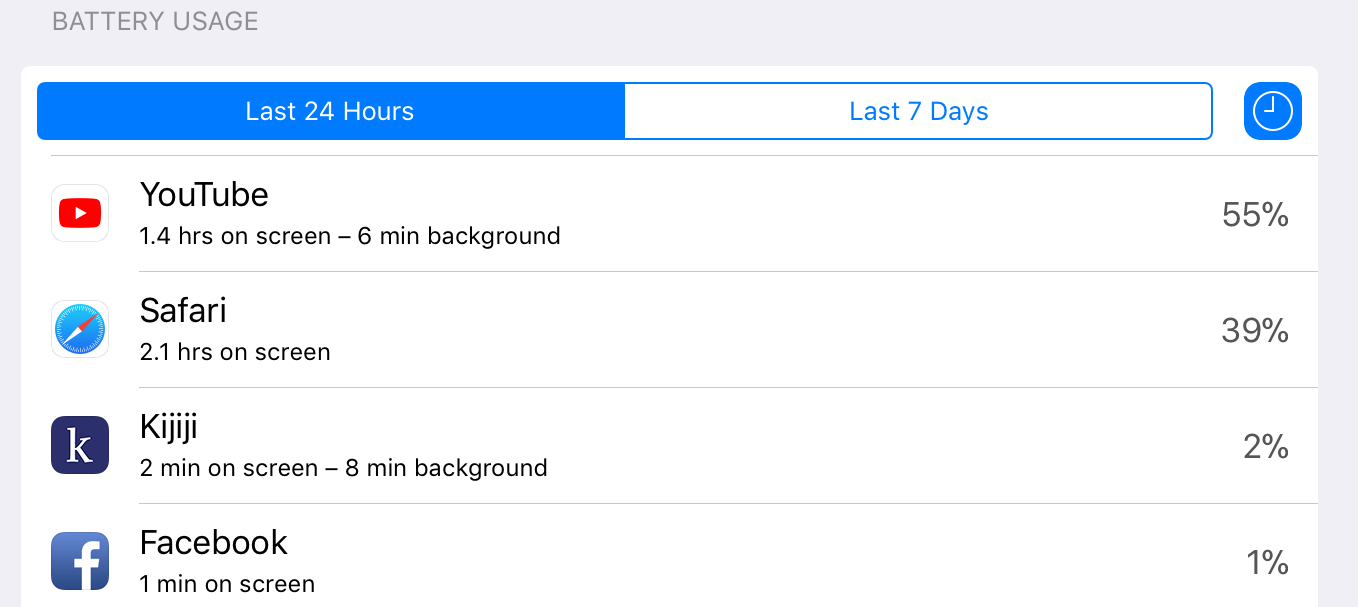Screen dimensions: 1358x607
Task: Click the BATTERY USAGE section header
Action: click(x=155, y=22)
